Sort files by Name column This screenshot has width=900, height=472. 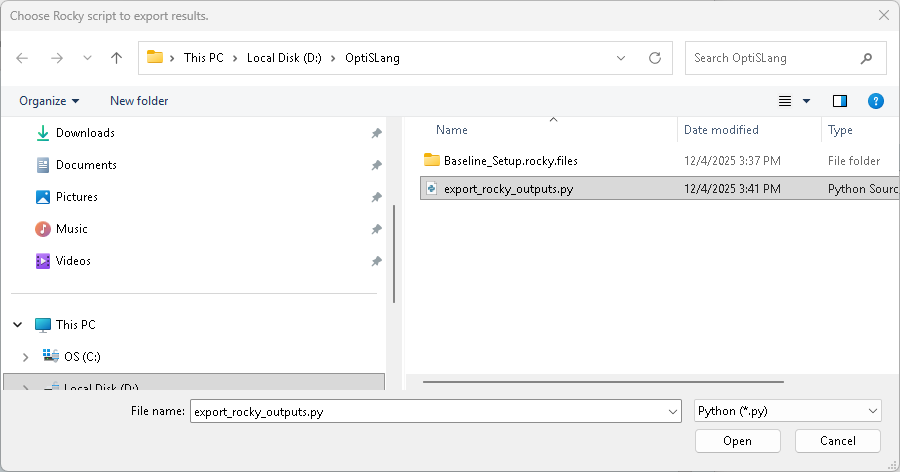pyautogui.click(x=452, y=130)
